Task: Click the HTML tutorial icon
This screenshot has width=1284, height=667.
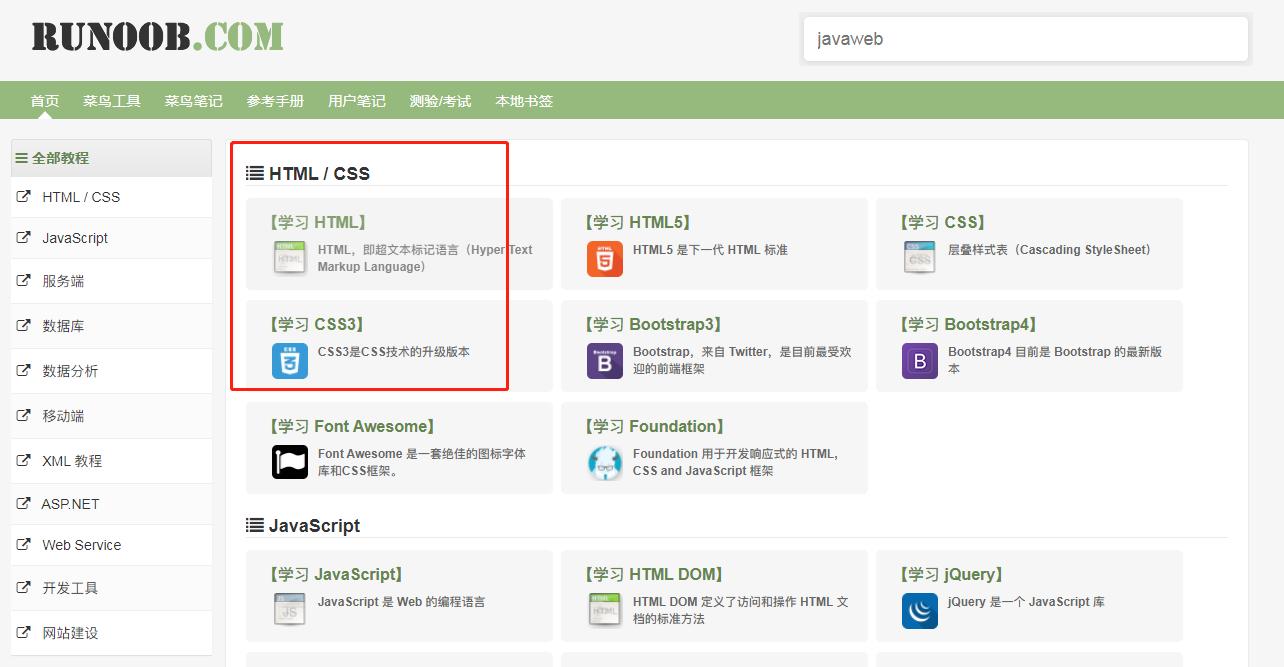Action: 290,258
